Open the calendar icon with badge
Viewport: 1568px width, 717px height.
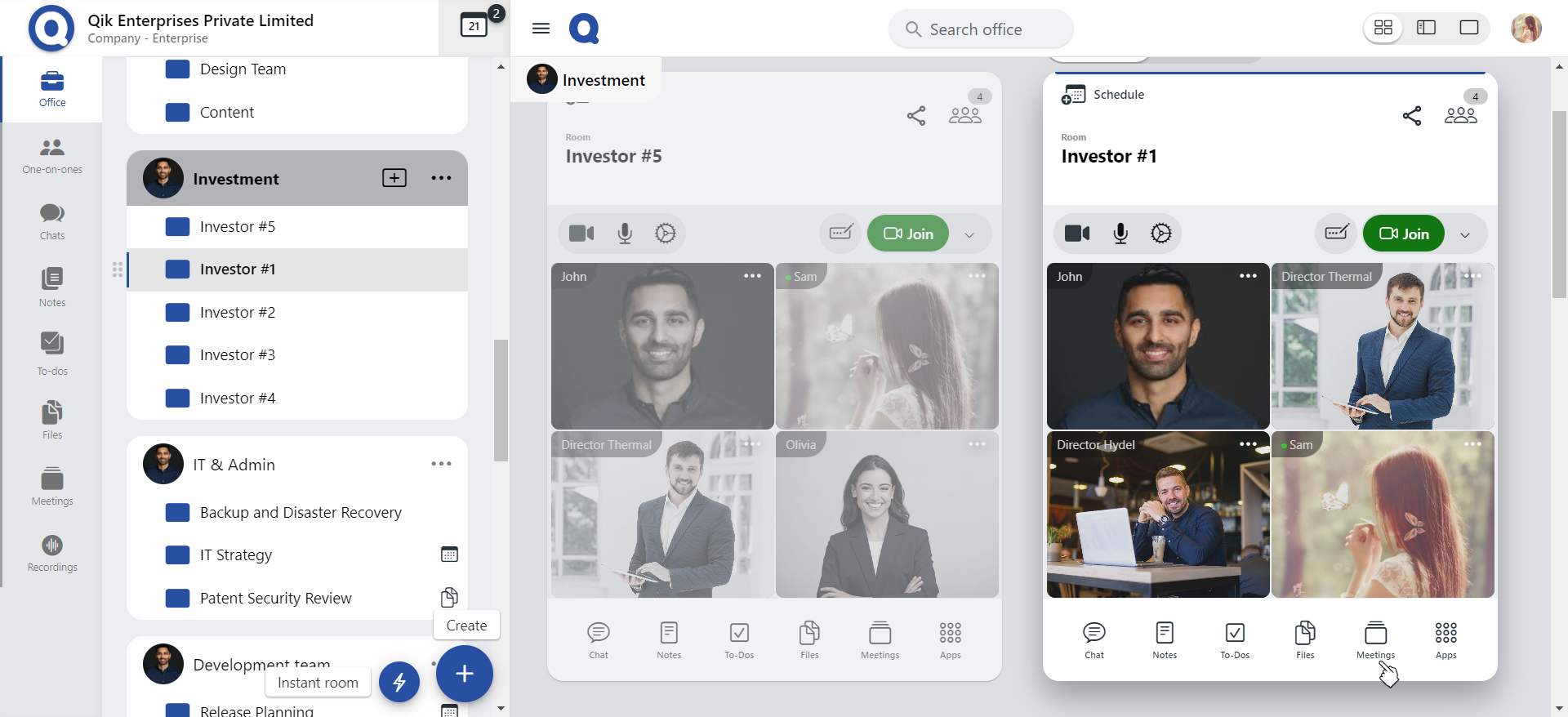(474, 26)
